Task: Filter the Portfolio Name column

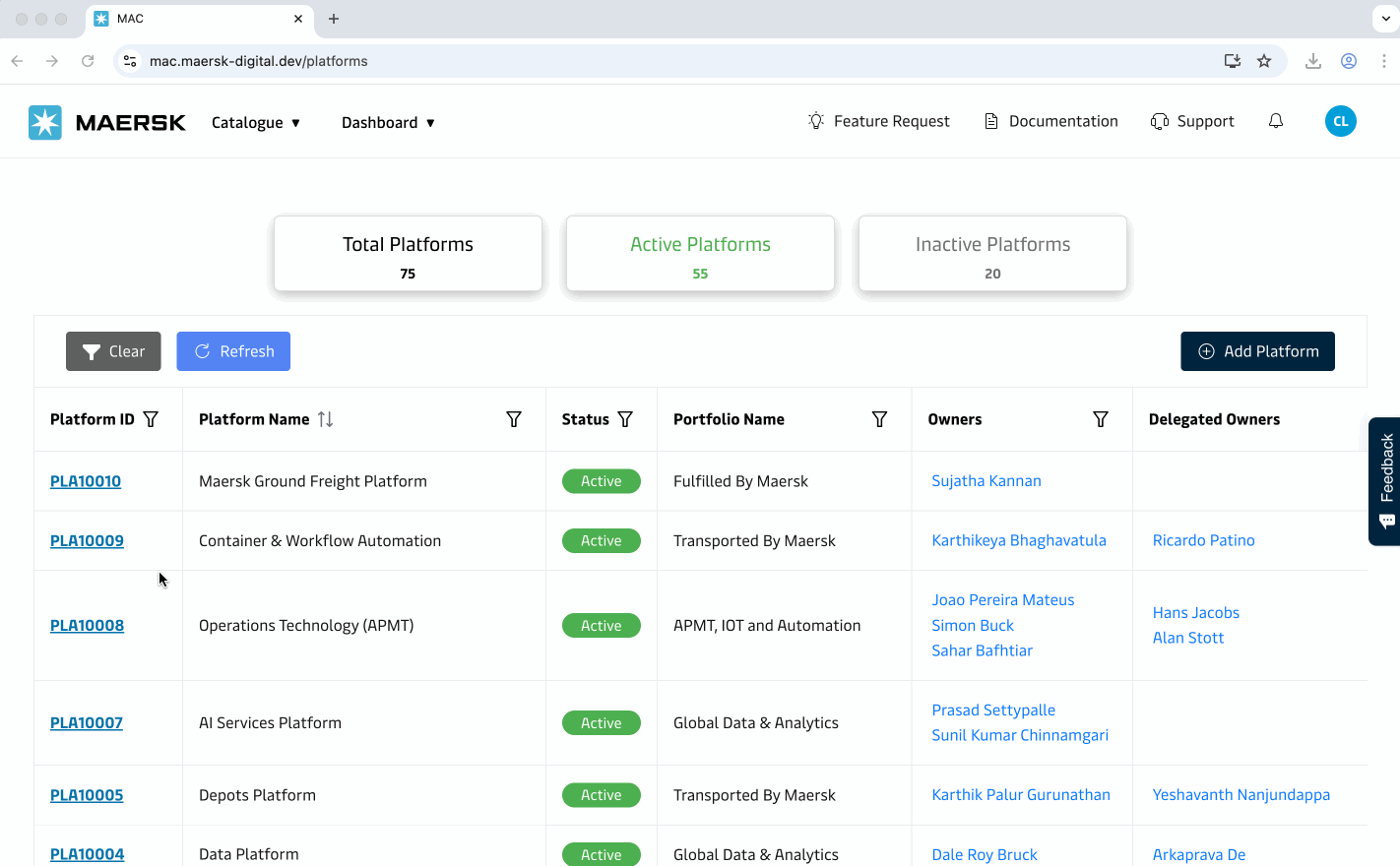Action: click(880, 419)
